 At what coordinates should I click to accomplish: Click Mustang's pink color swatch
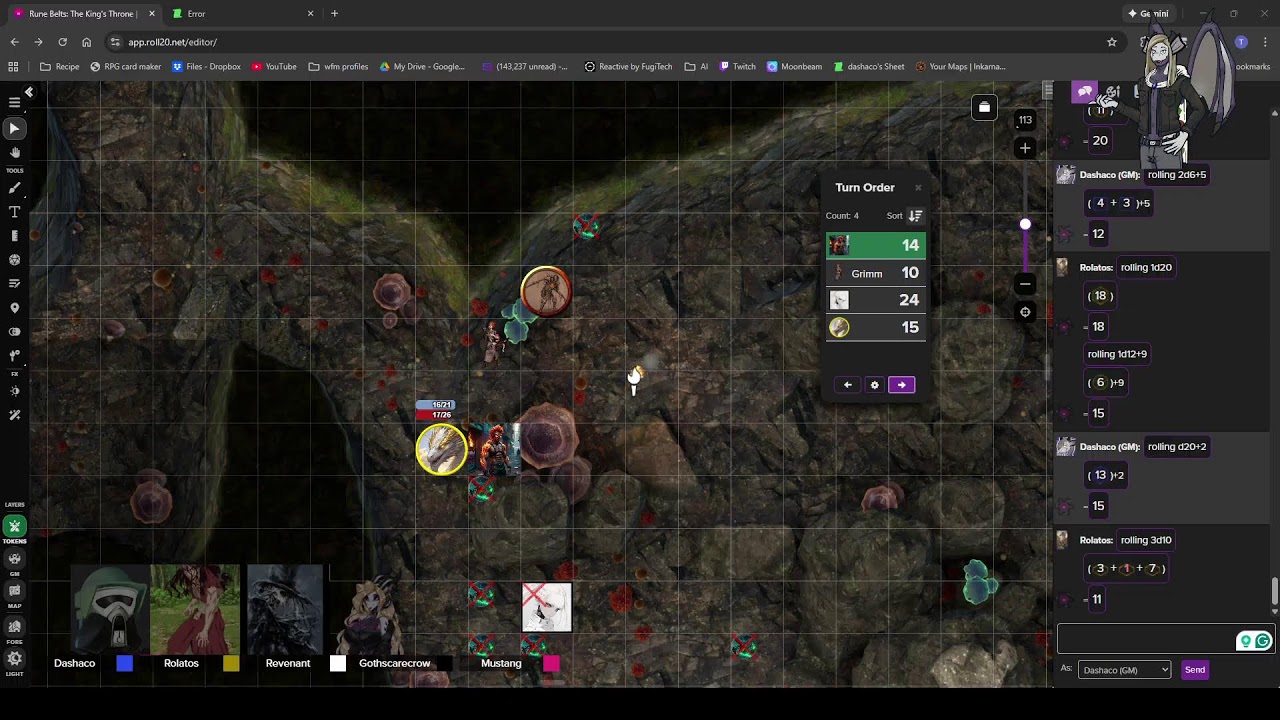(x=551, y=663)
